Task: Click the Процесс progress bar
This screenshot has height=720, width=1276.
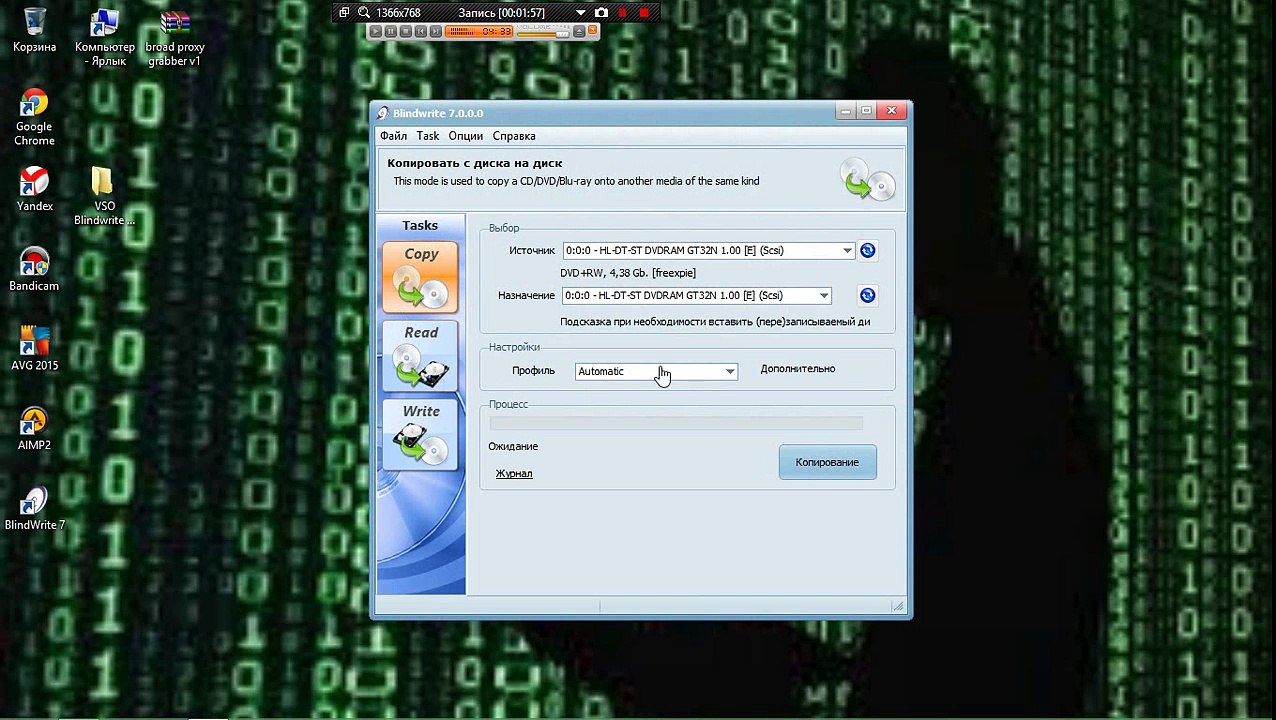Action: click(676, 423)
